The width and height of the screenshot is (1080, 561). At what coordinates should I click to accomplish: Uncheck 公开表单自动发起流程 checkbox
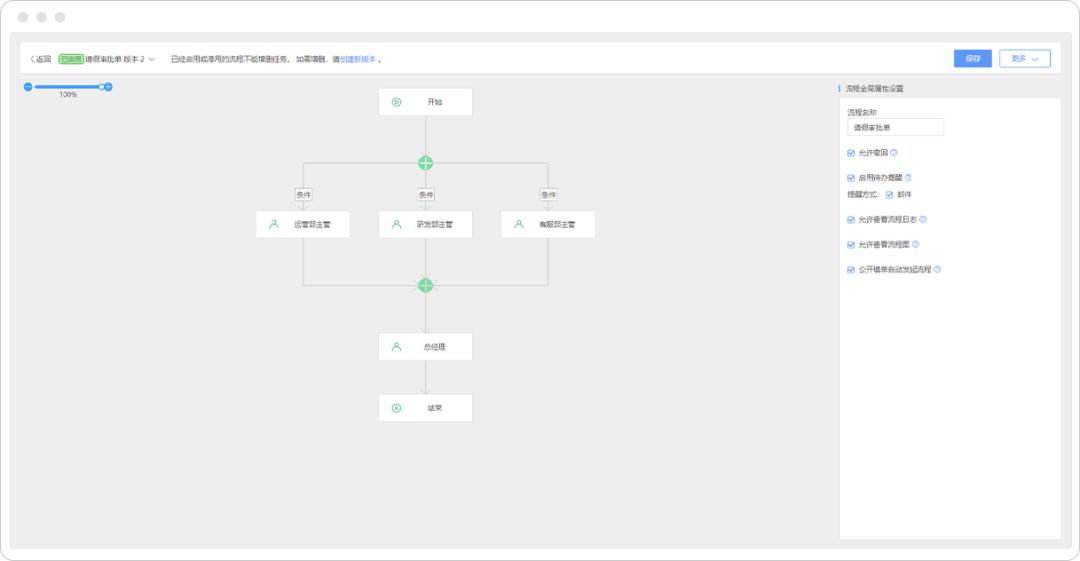[x=851, y=269]
